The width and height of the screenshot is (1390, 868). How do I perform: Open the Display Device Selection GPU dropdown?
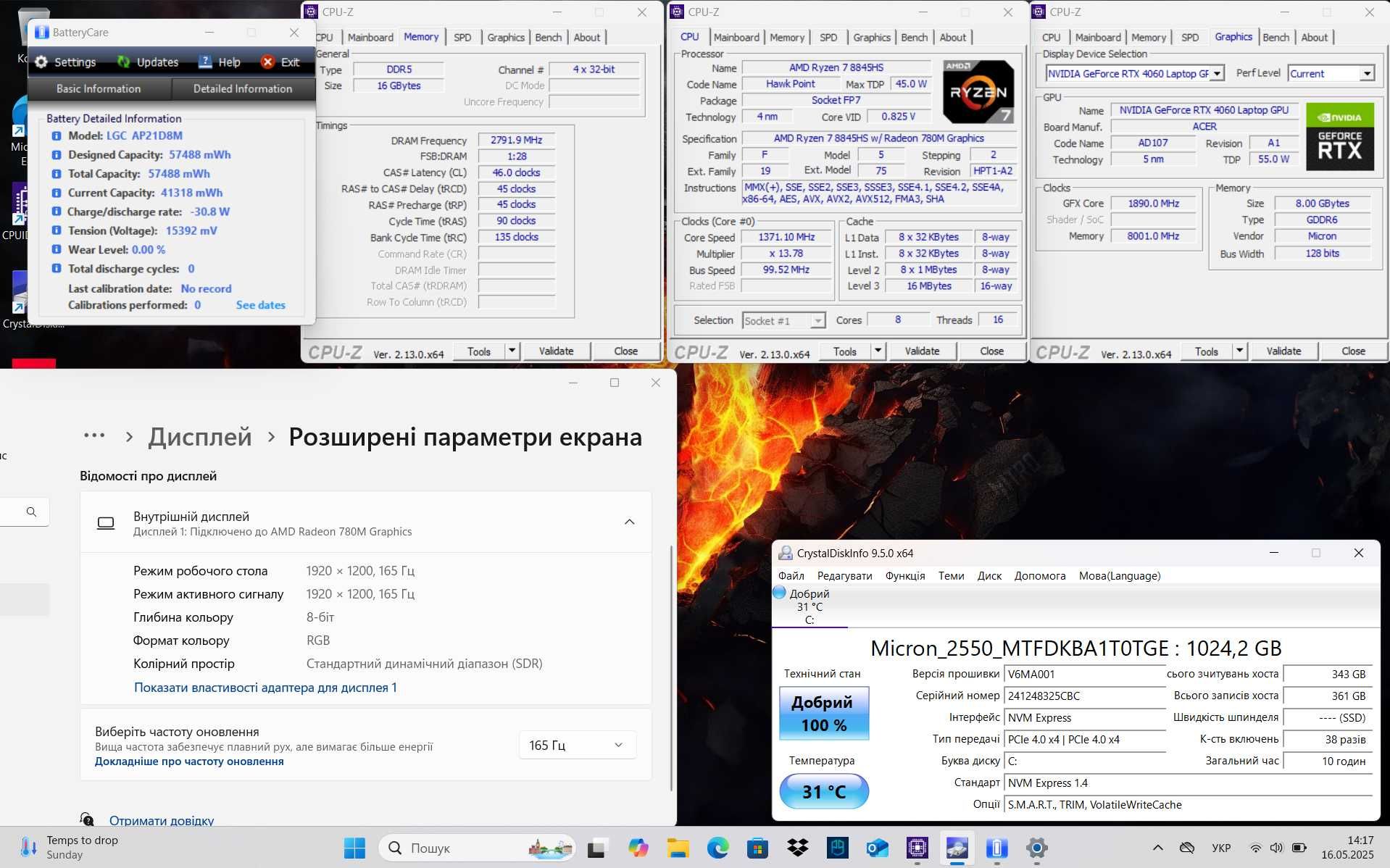[1218, 73]
